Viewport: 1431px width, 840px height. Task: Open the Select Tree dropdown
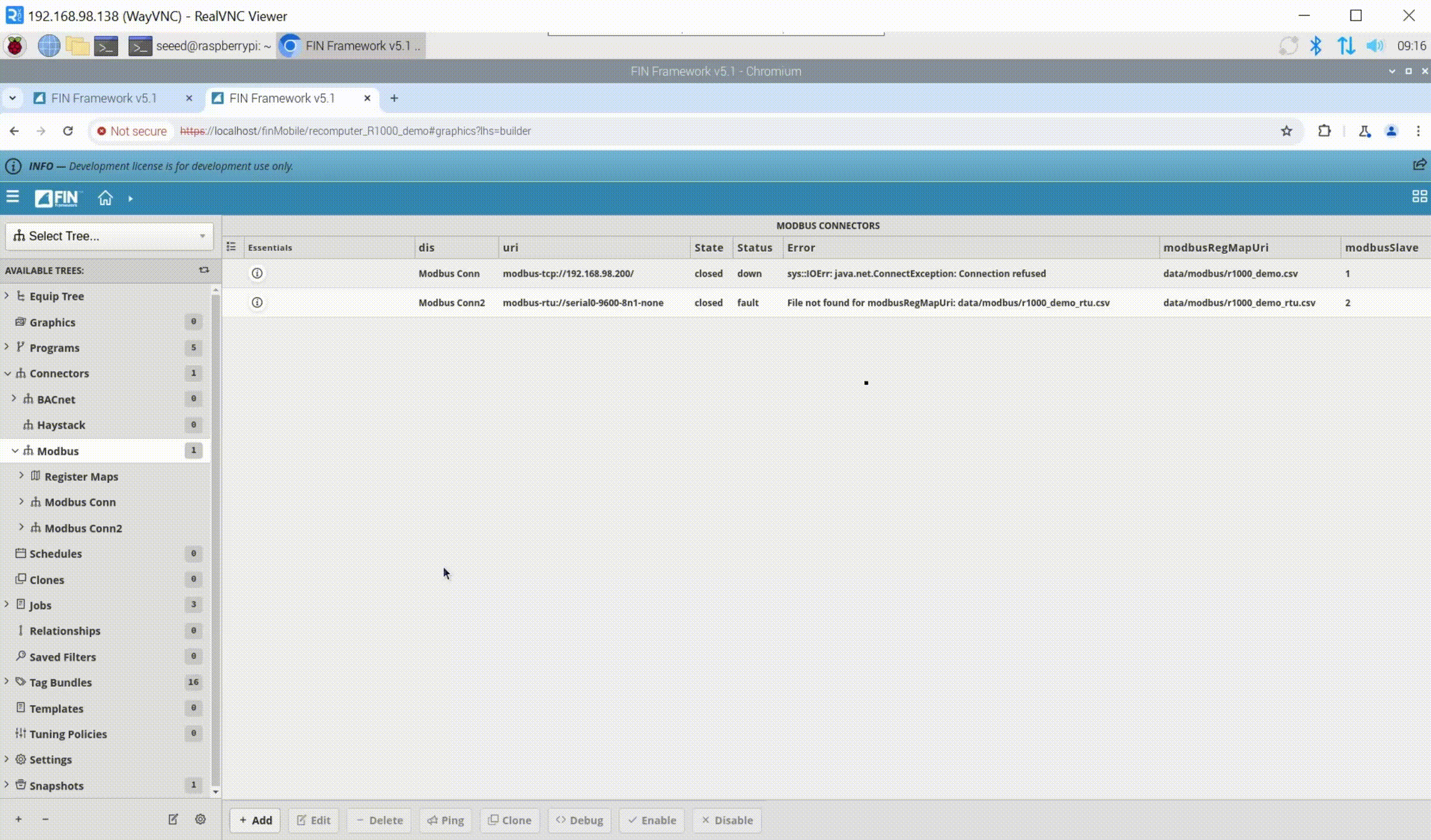point(109,236)
